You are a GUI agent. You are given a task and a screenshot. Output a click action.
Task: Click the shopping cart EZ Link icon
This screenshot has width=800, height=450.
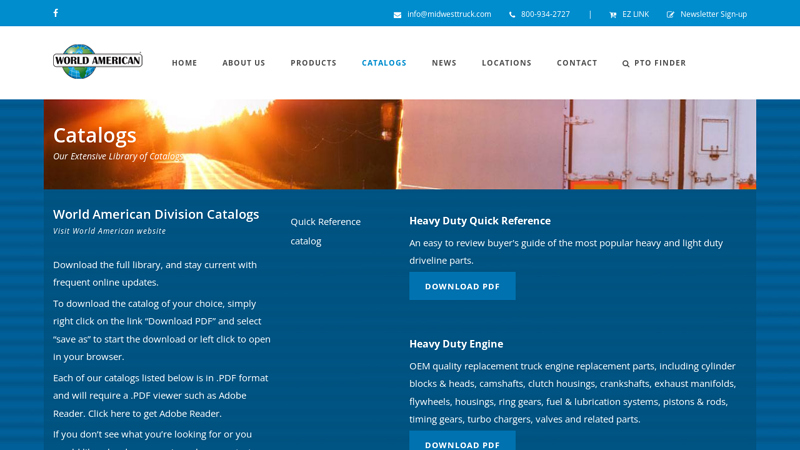click(613, 15)
